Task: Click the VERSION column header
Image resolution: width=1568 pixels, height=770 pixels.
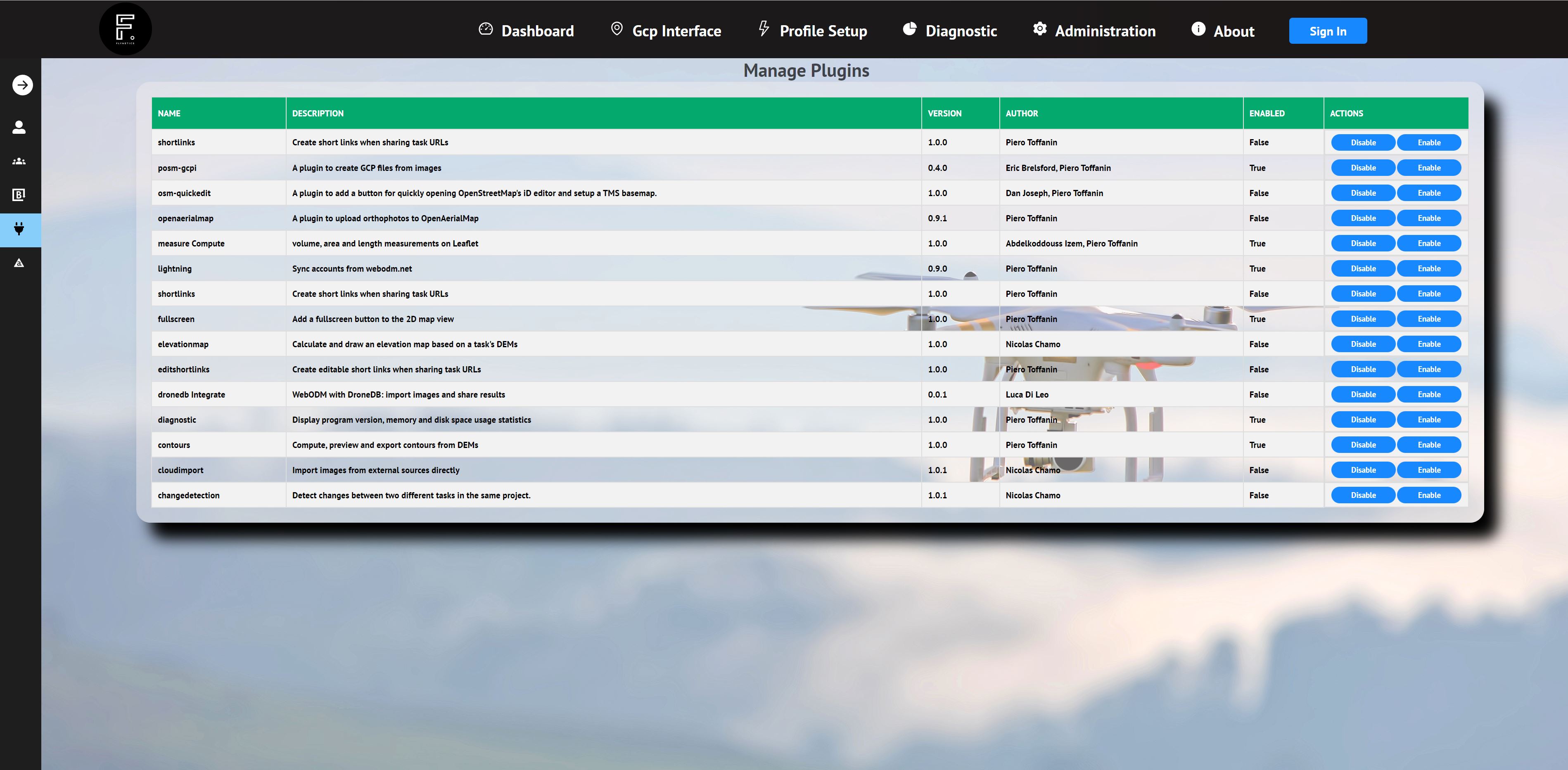Action: (x=944, y=113)
